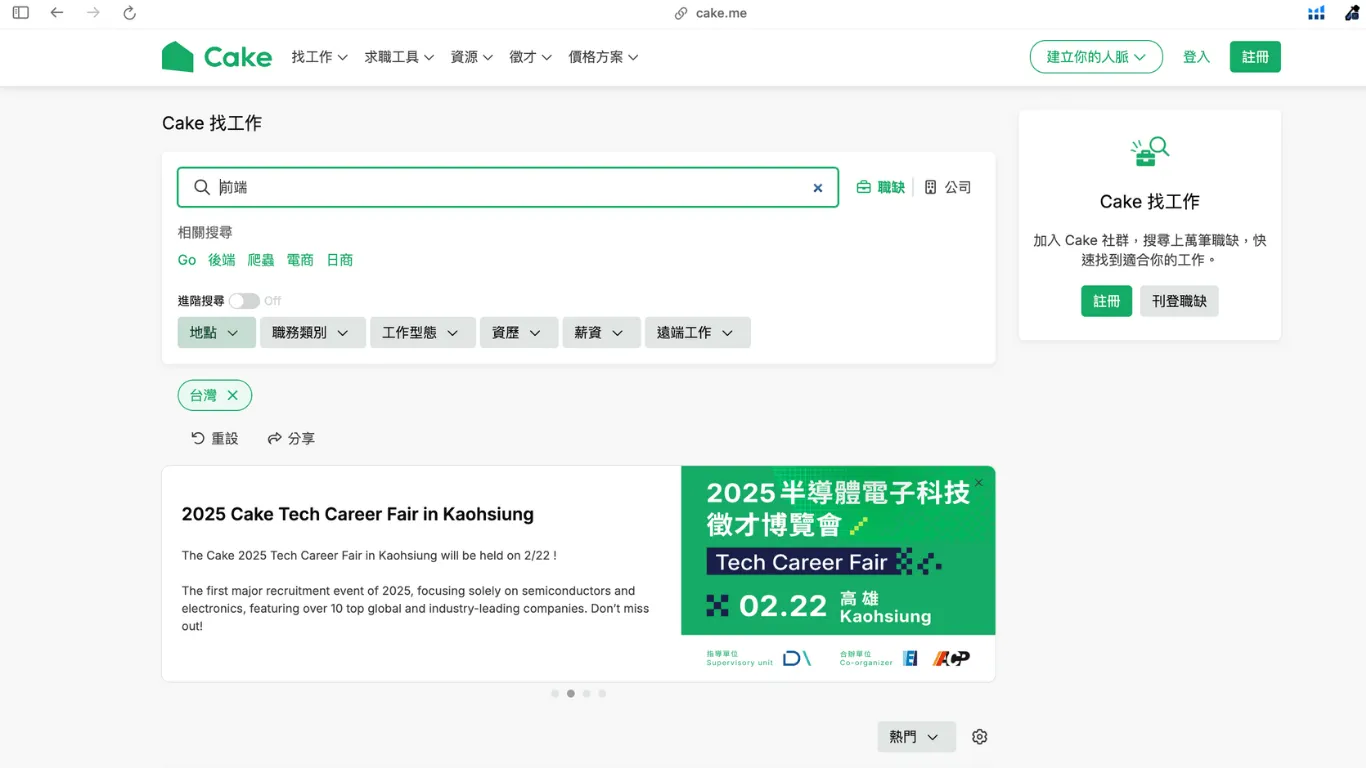Viewport: 1366px width, 768px height.
Task: Switch search to 公司 building icon mode
Action: point(947,186)
